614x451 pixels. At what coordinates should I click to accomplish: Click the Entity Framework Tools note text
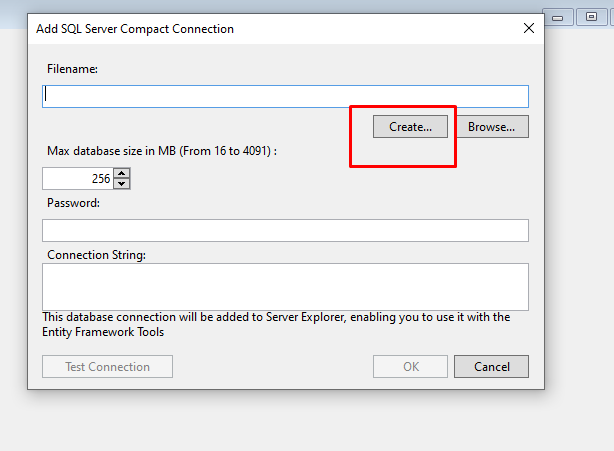coord(276,324)
